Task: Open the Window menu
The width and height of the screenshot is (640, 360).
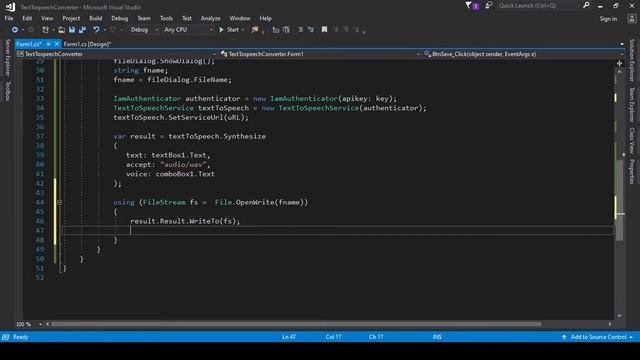Action: [x=240, y=18]
